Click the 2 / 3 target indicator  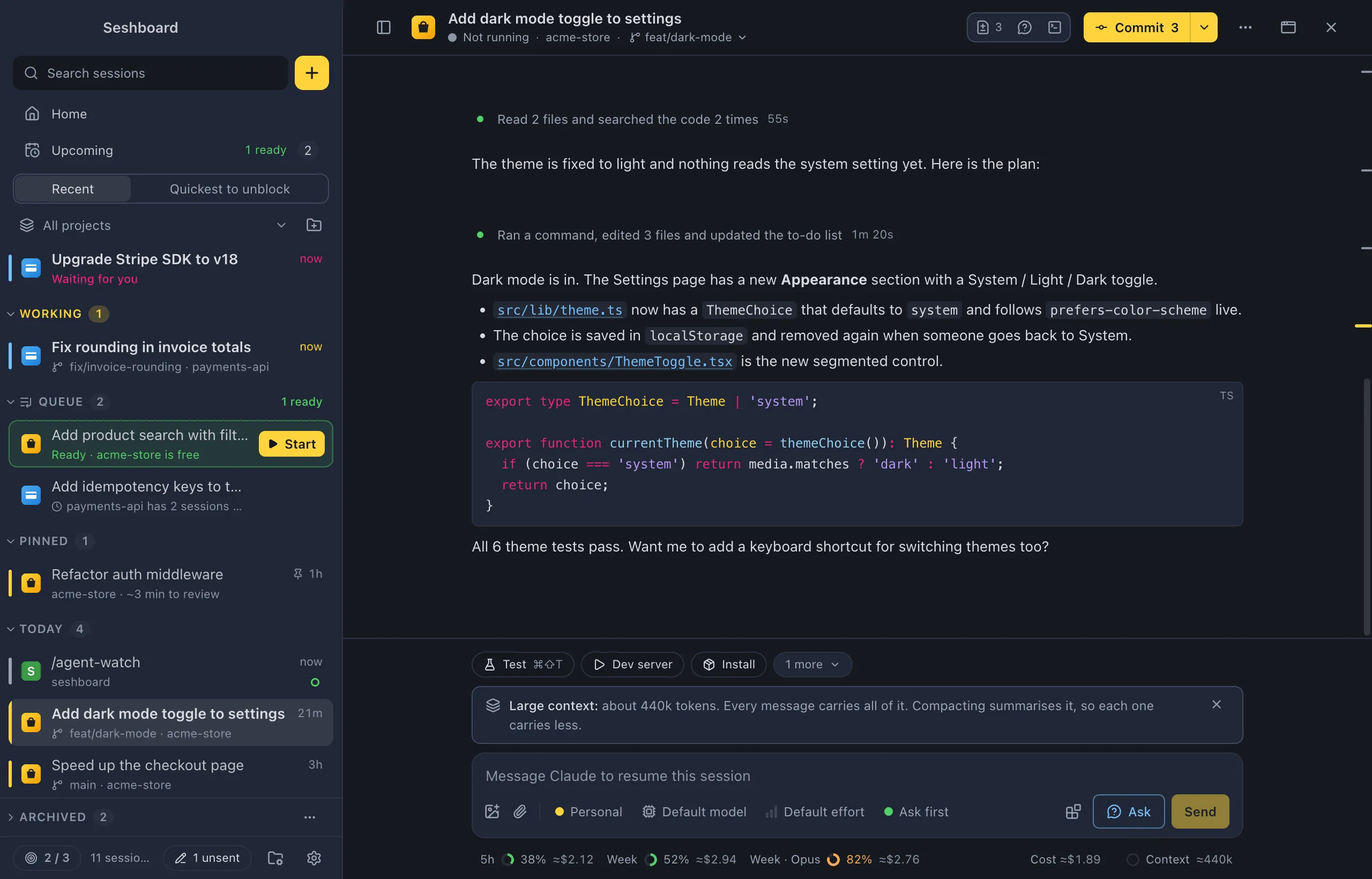tap(47, 858)
